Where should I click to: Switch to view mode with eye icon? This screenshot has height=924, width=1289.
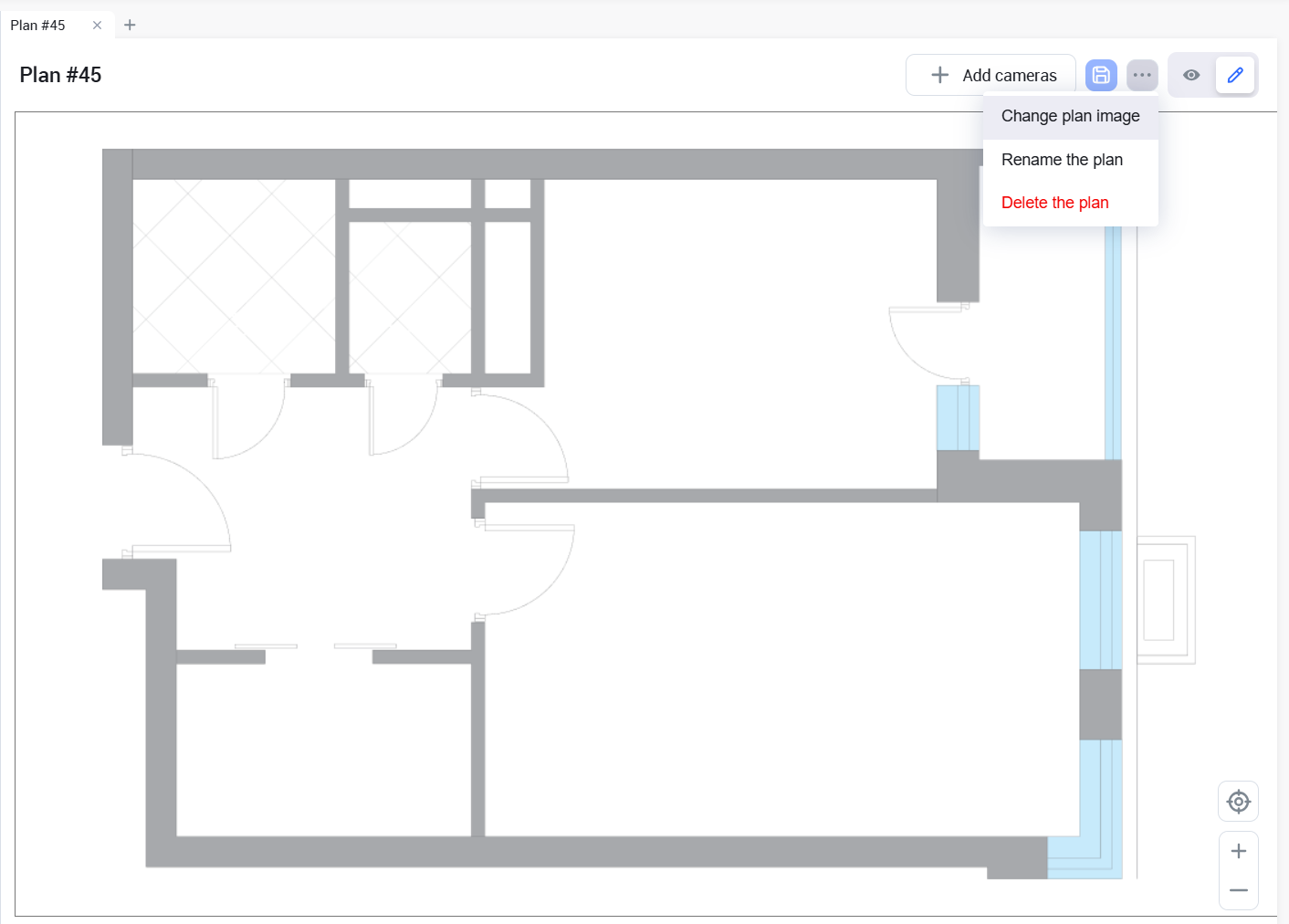(x=1191, y=75)
